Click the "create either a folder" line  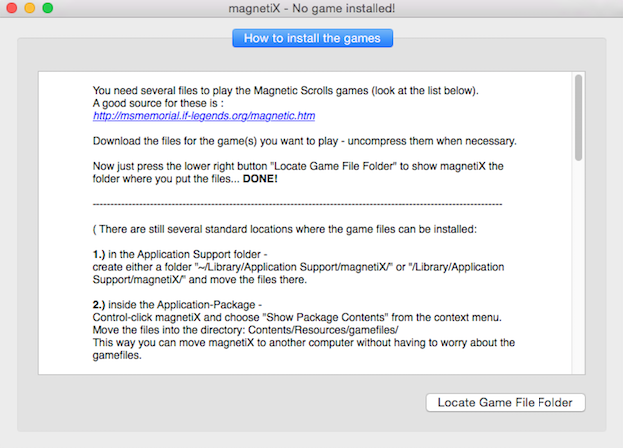[x=298, y=267]
